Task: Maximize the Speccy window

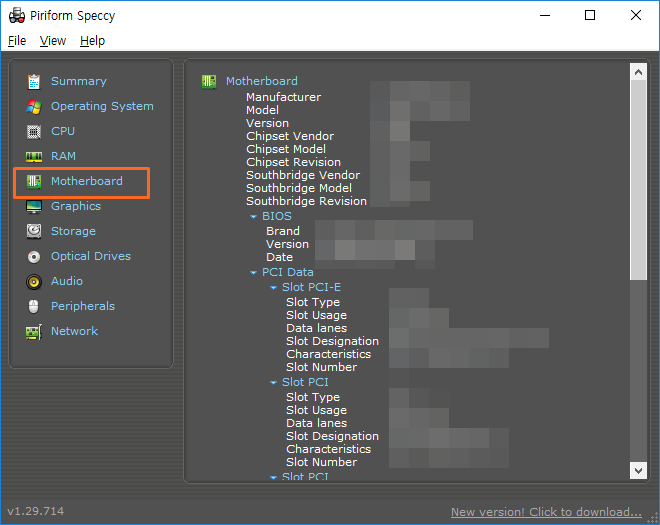Action: (590, 16)
